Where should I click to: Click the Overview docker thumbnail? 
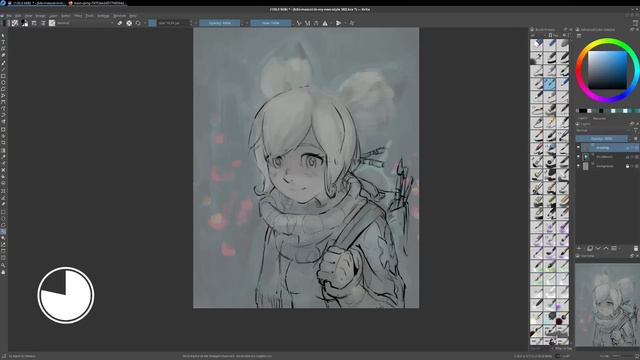607,304
